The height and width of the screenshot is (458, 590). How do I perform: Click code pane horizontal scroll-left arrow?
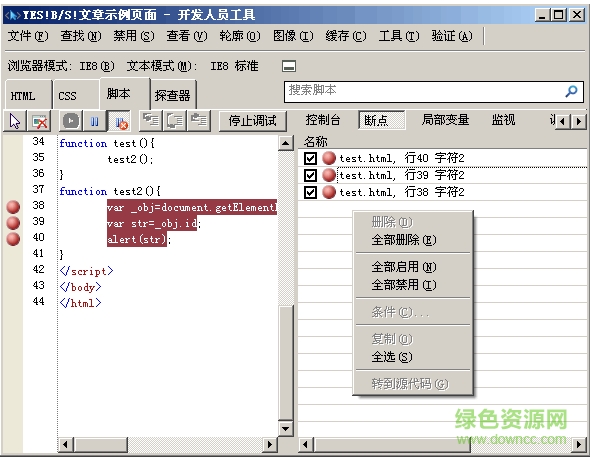pos(65,445)
